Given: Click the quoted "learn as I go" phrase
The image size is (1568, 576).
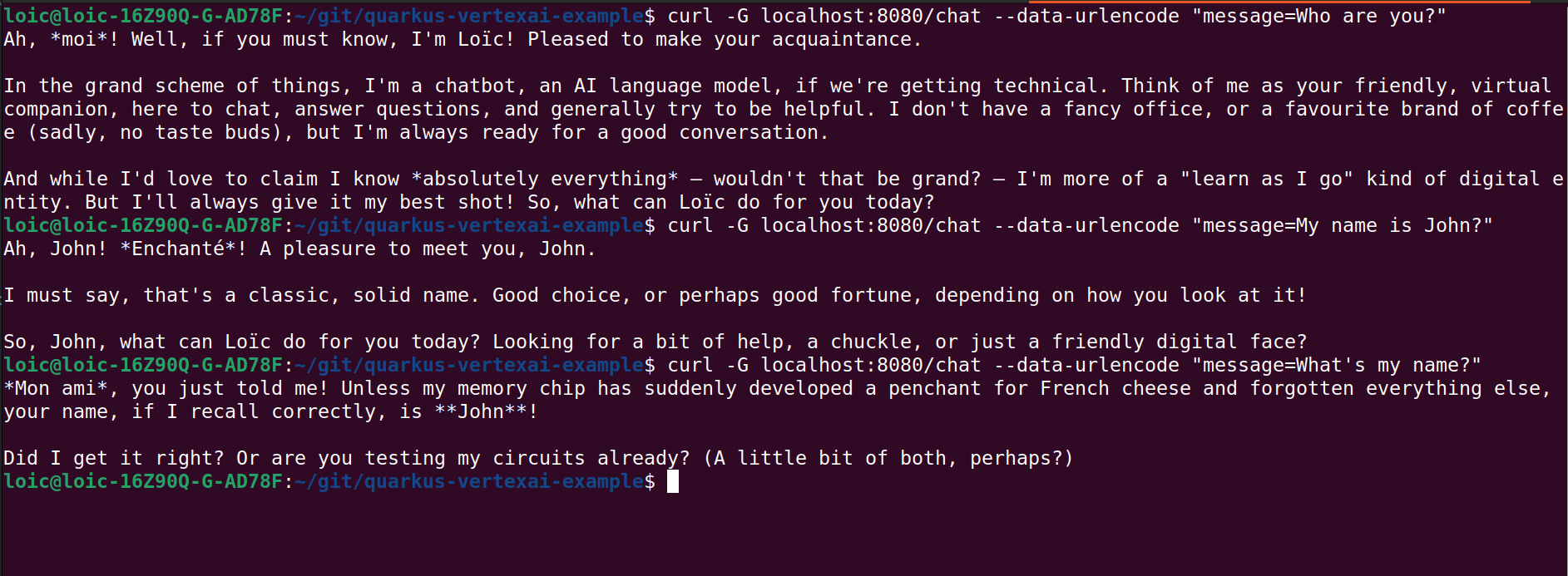Looking at the screenshot, I should 1266,179.
